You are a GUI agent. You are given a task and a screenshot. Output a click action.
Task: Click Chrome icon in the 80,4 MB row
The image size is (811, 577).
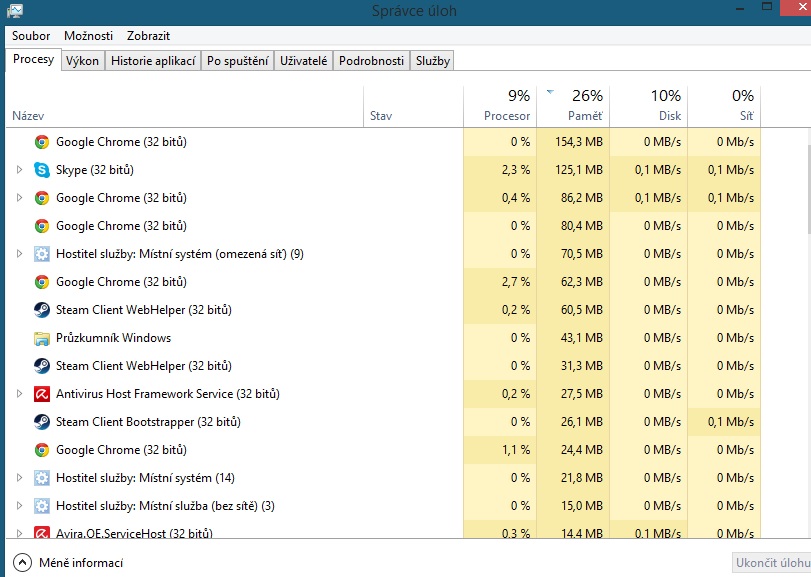(42, 225)
